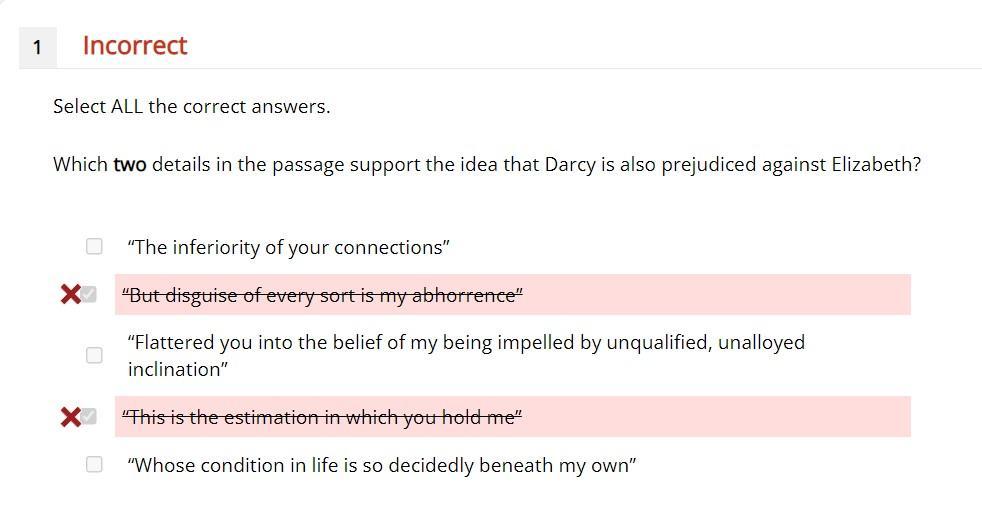982x506 pixels.
Task: Tick the checkbox beside "Flattered you into the belief"
Action: click(x=94, y=355)
